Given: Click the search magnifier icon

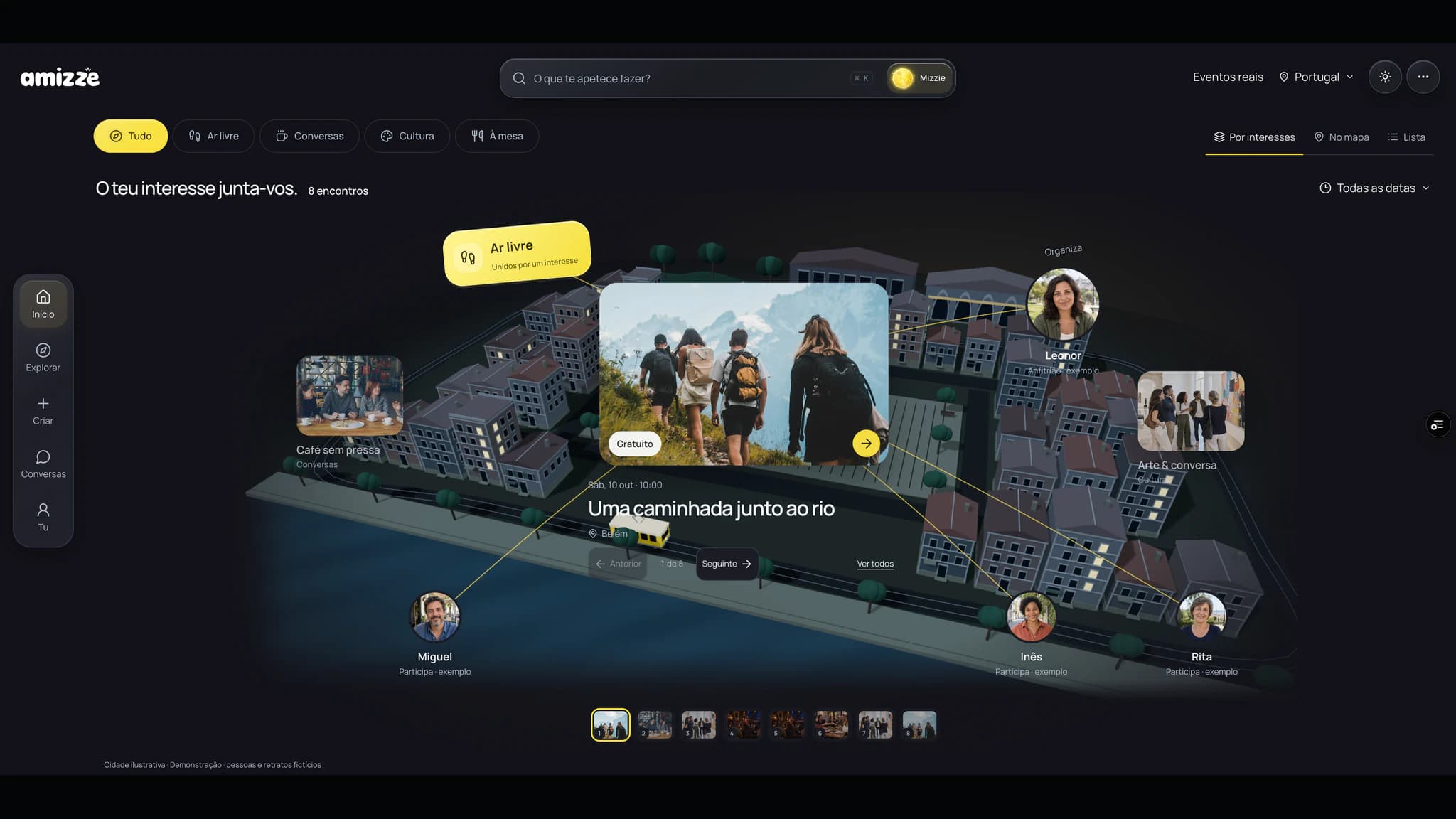Looking at the screenshot, I should (519, 78).
